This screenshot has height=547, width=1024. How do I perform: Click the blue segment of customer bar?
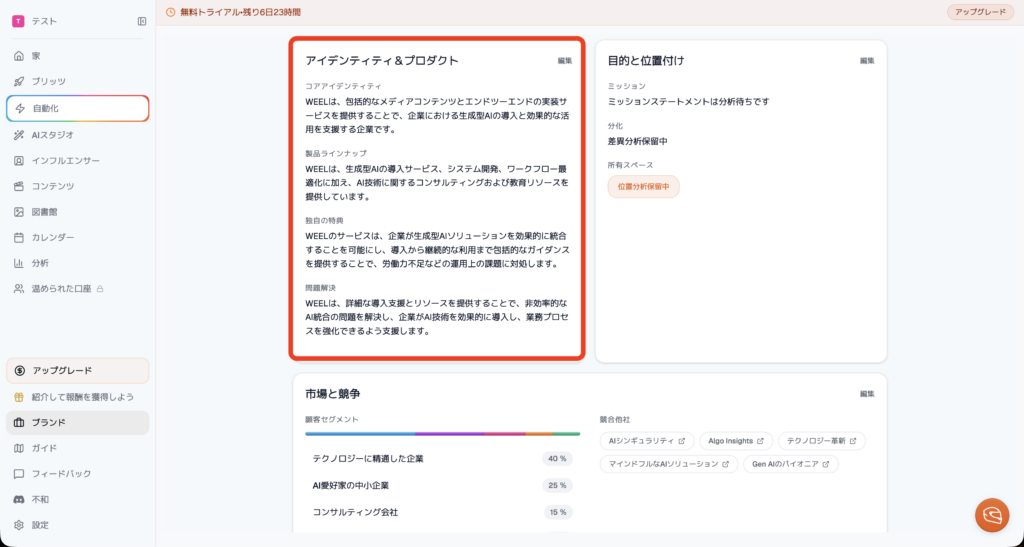click(x=360, y=433)
